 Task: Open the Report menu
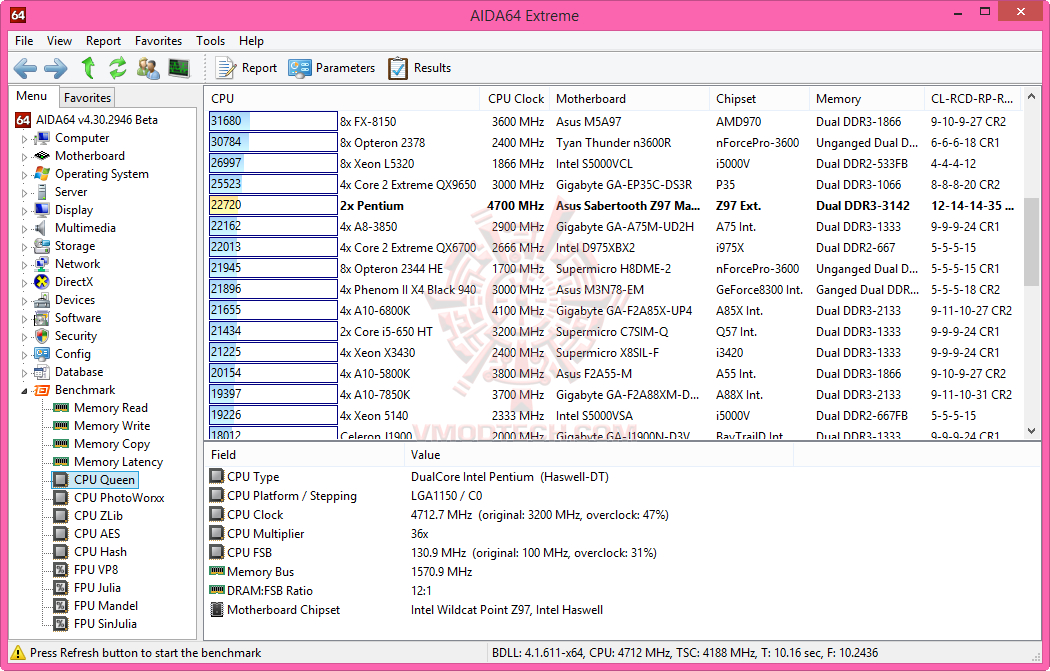[x=103, y=41]
